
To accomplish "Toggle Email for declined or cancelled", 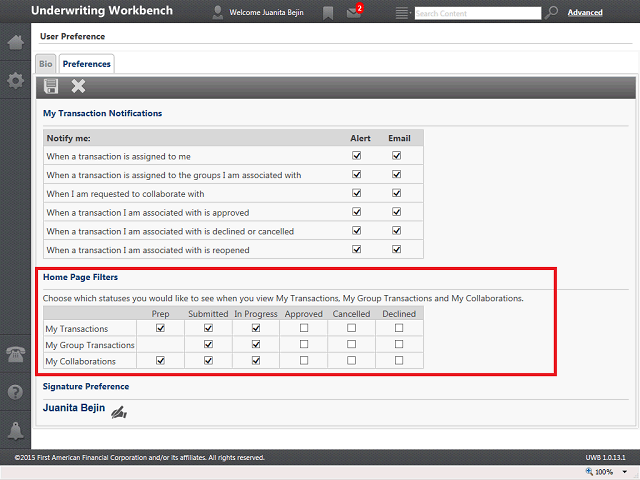I will point(396,231).
